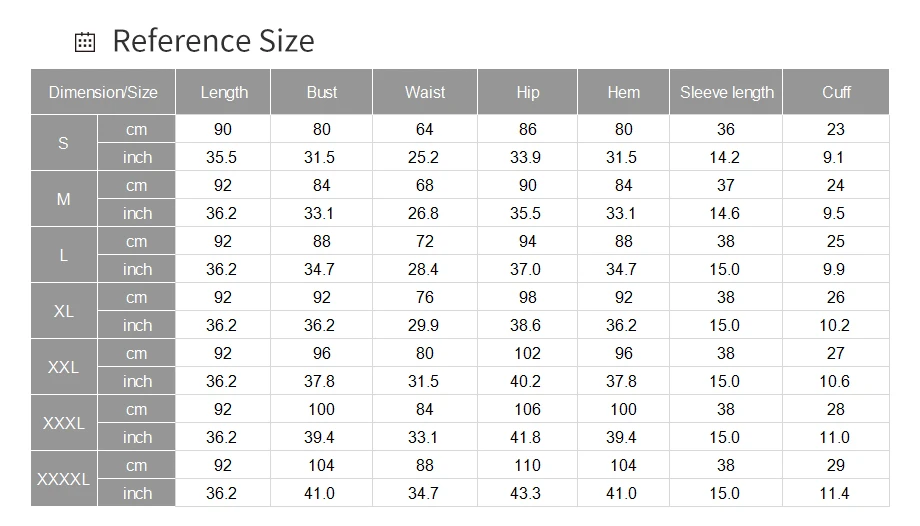Click the 25.2 Waist inch value

click(423, 157)
